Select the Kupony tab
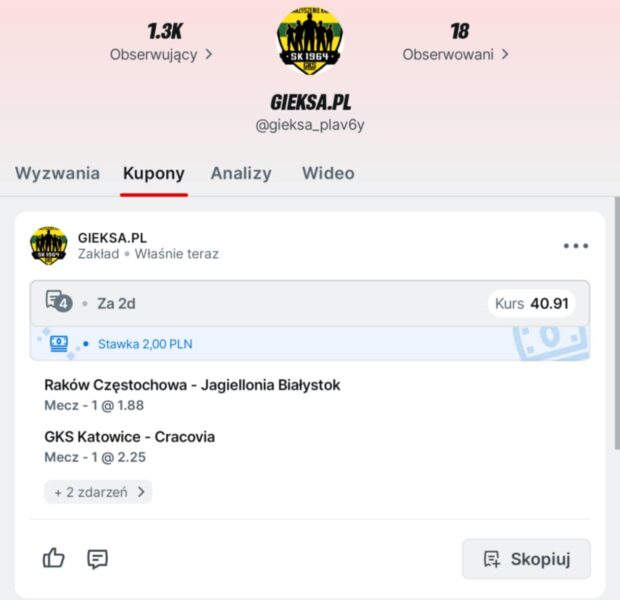This screenshot has height=600, width=620. click(x=154, y=174)
